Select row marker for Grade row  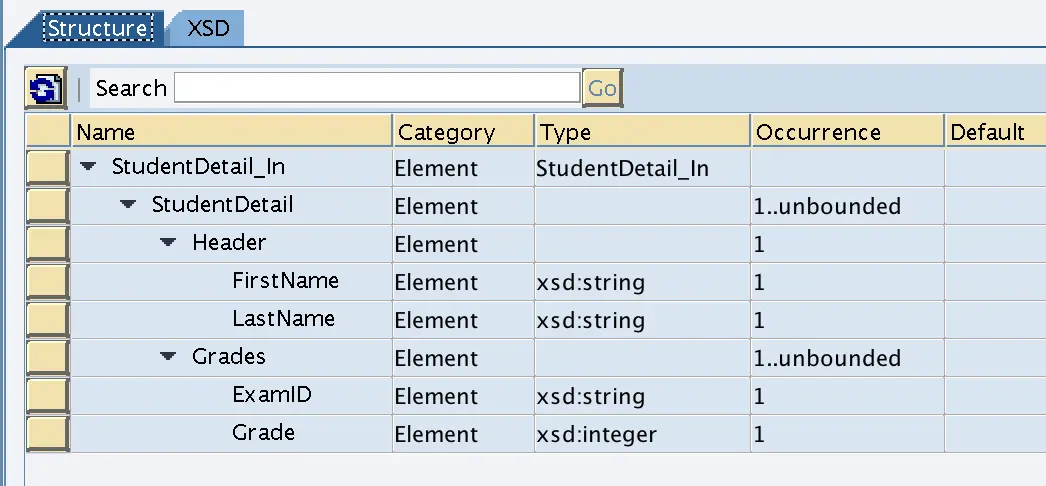[x=47, y=433]
